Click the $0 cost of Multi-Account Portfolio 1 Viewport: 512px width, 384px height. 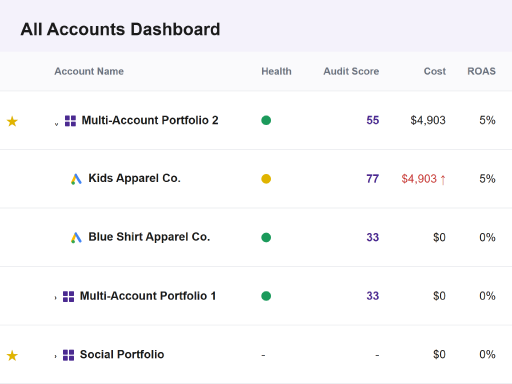(439, 296)
